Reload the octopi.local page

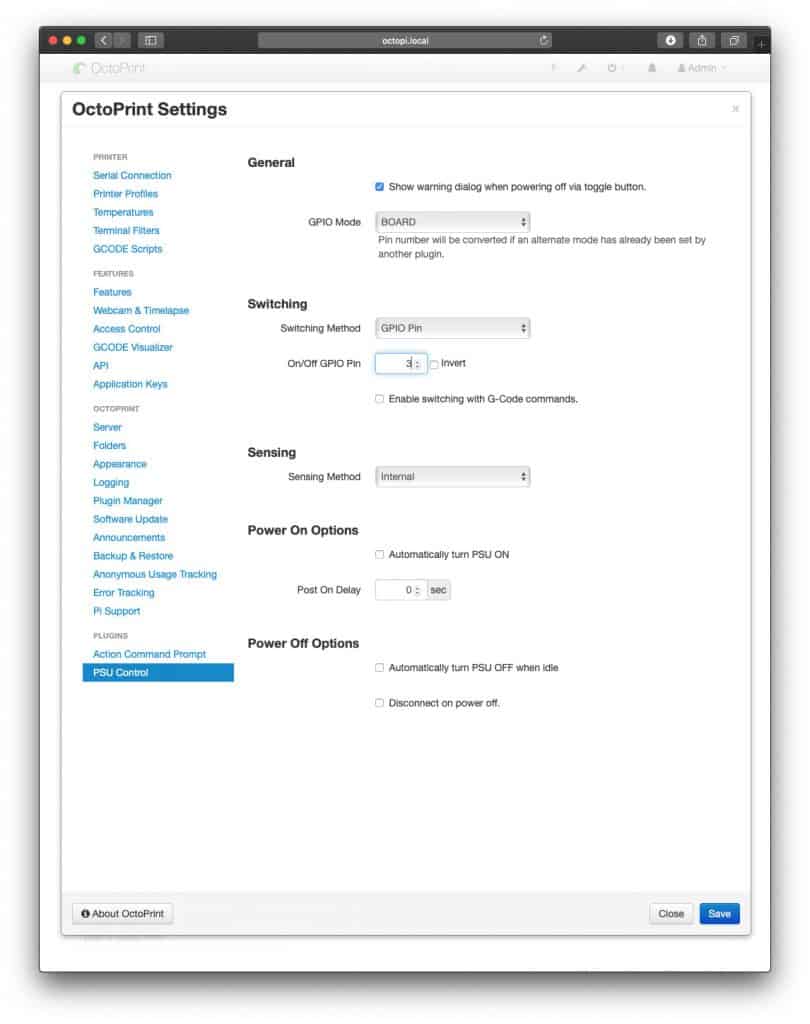coord(543,40)
